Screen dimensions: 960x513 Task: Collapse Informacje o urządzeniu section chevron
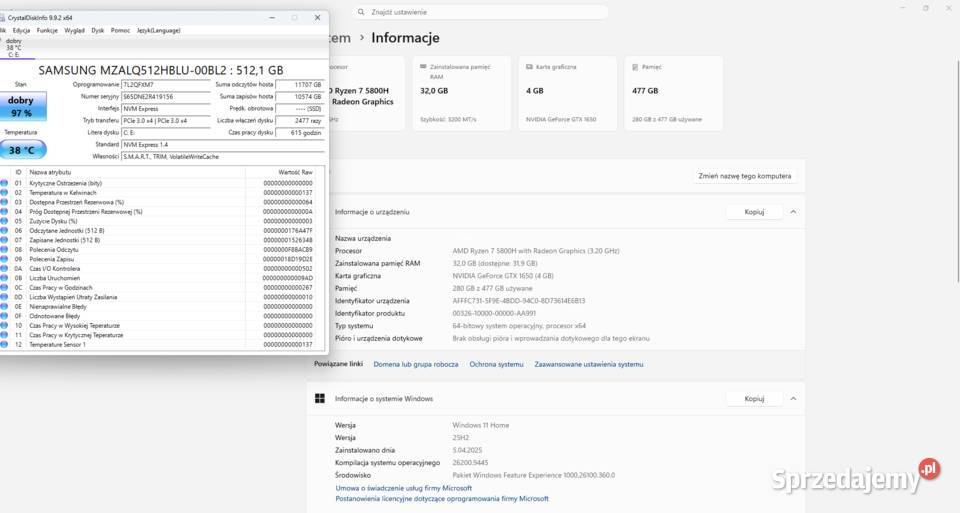[x=793, y=212]
